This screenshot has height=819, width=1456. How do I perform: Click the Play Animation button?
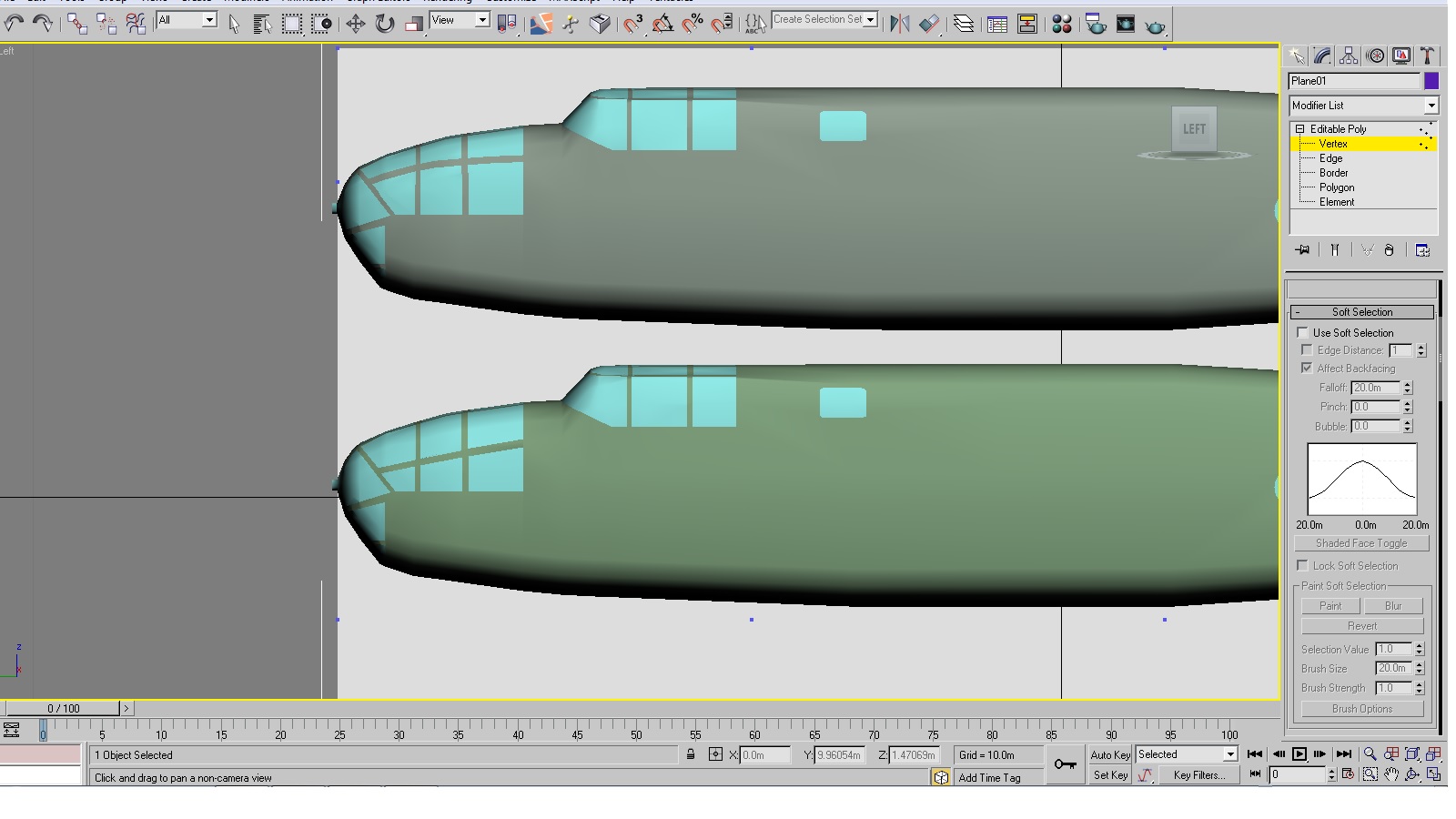click(1299, 753)
